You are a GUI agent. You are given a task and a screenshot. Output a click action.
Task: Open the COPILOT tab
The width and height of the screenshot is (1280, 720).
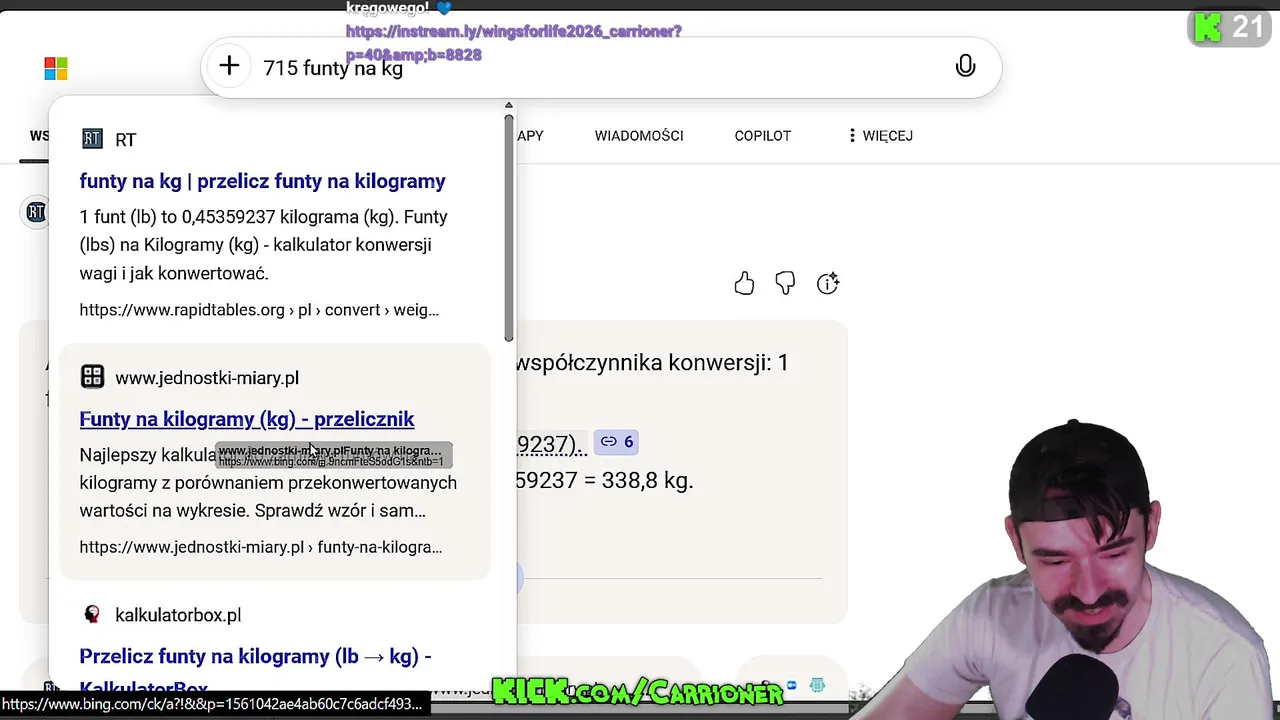pyautogui.click(x=763, y=136)
